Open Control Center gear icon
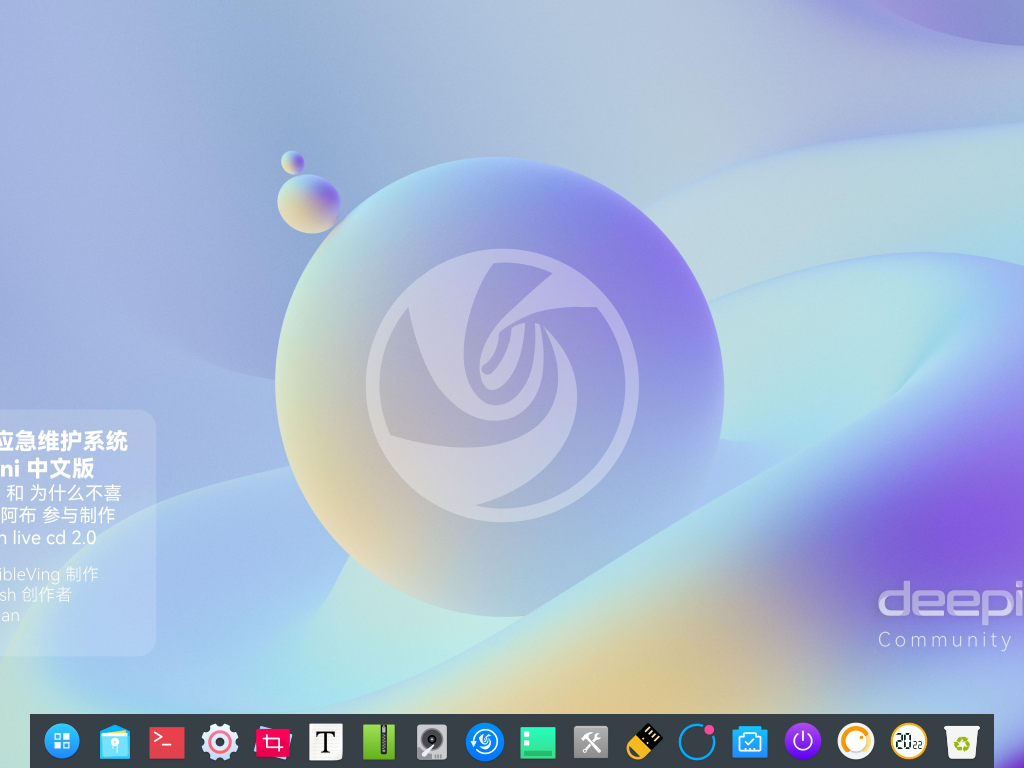The width and height of the screenshot is (1024, 768). [220, 742]
